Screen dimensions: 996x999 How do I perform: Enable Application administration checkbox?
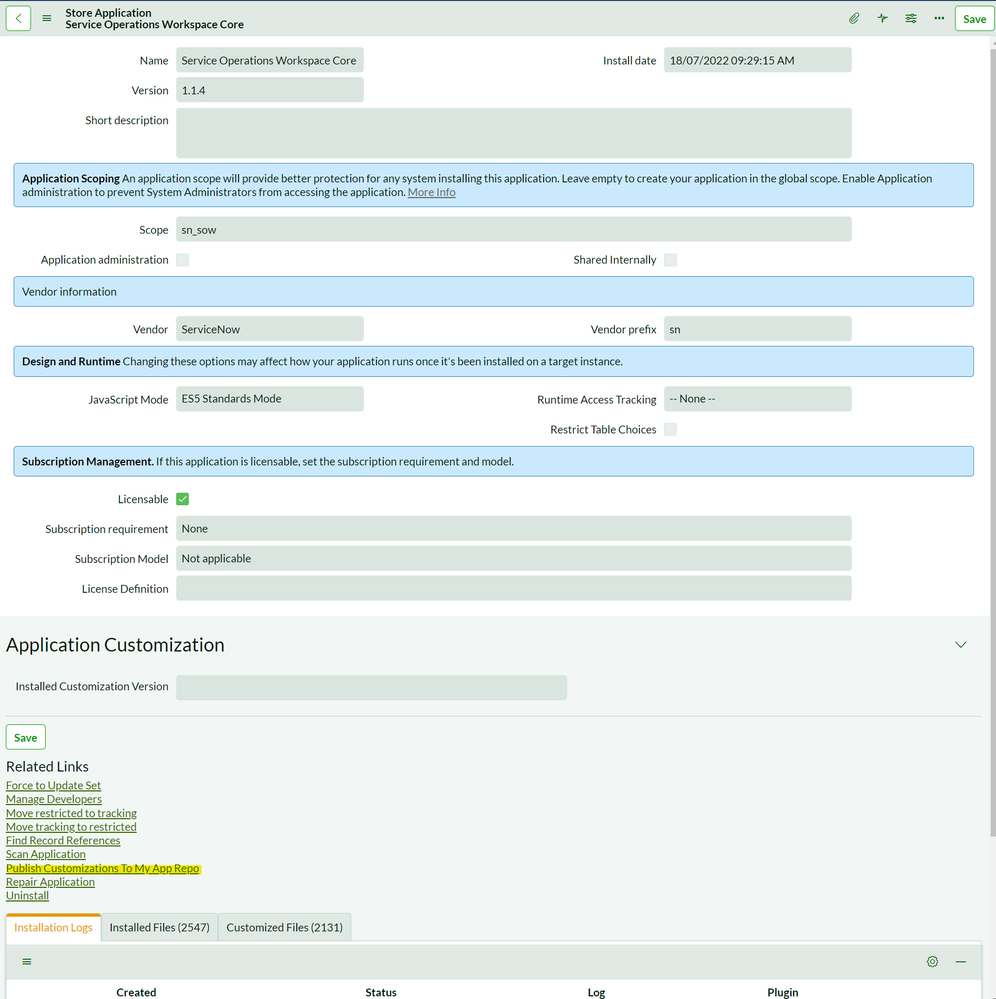(x=182, y=259)
